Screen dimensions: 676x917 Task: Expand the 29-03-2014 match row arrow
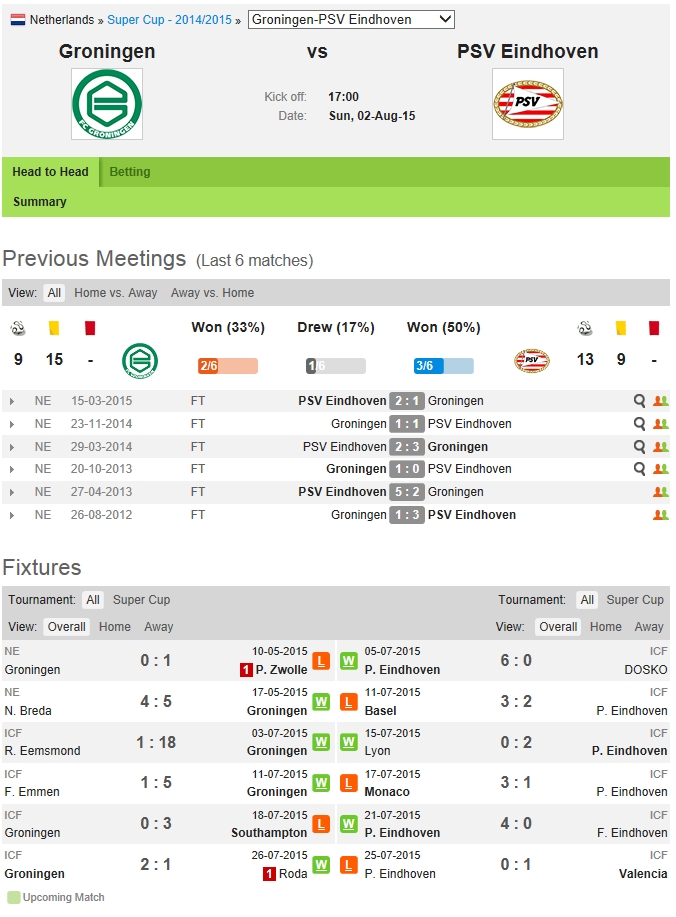pyautogui.click(x=12, y=447)
